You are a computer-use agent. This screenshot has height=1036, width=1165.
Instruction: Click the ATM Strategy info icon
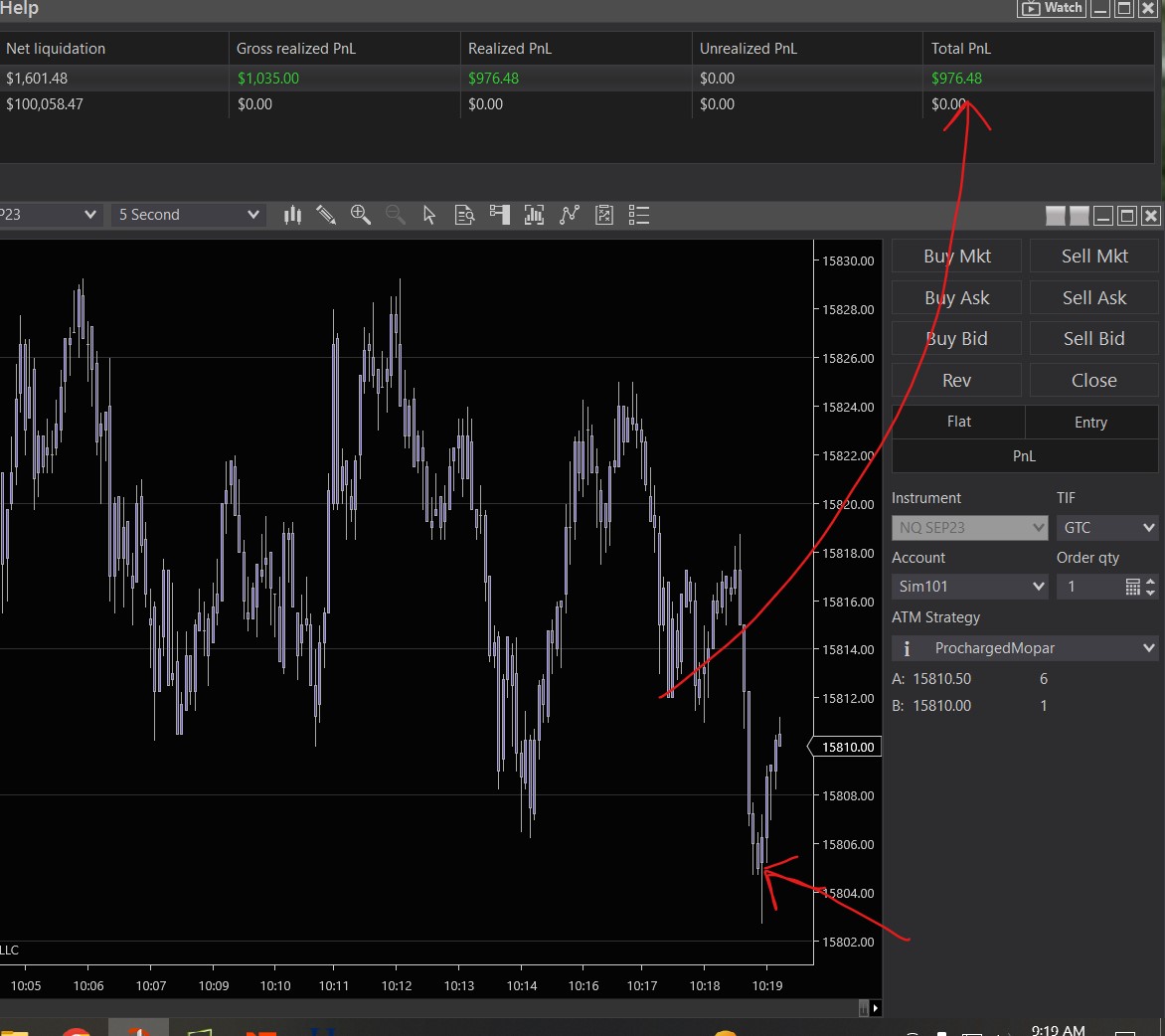(x=907, y=648)
